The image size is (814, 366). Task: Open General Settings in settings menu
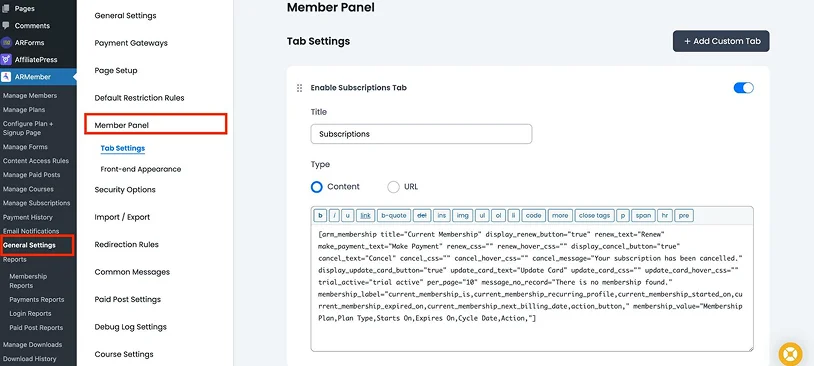point(125,16)
